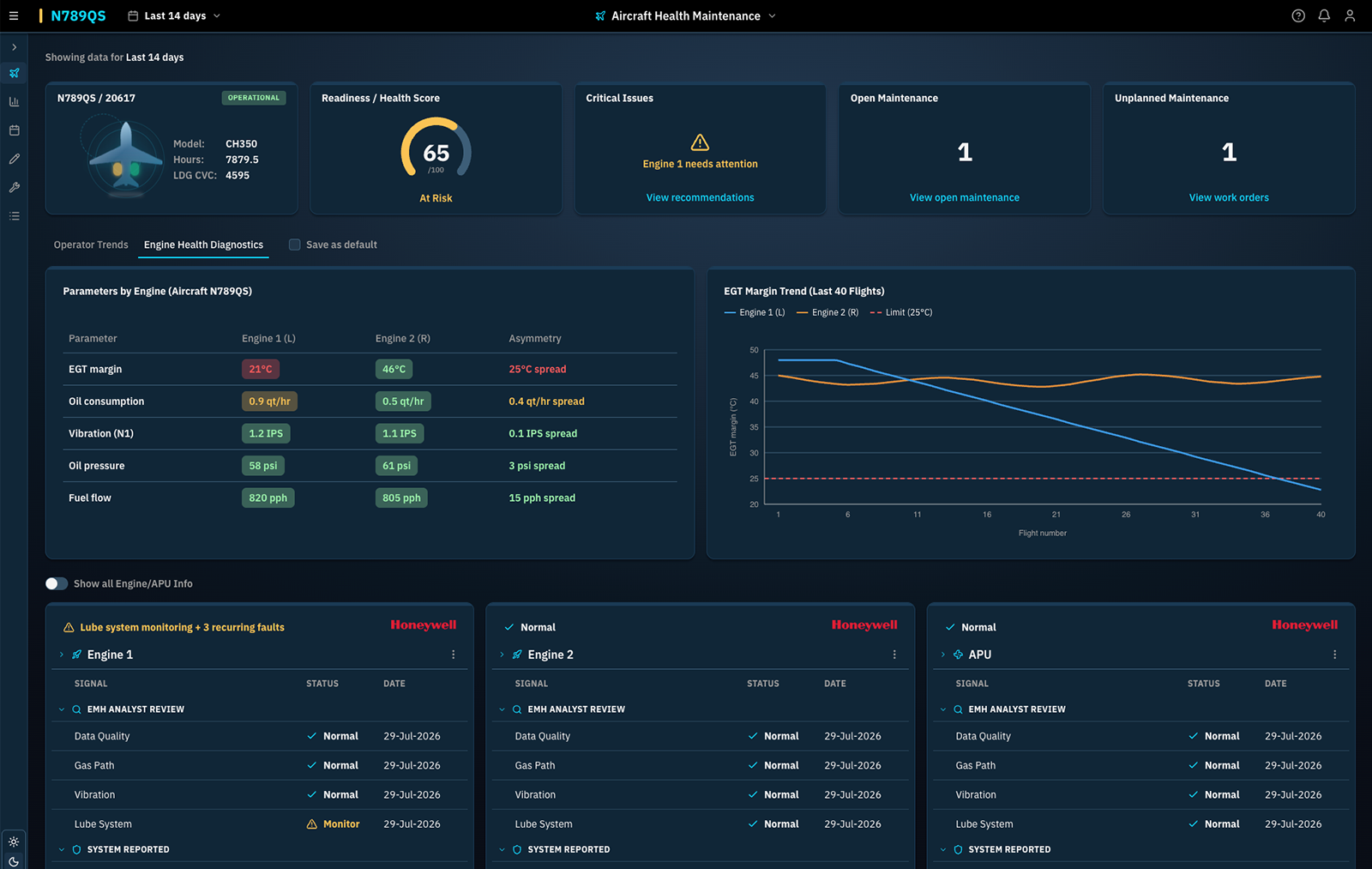Click Engine 2 Gas Path row
This screenshot has height=869, width=1372.
pyautogui.click(x=700, y=765)
